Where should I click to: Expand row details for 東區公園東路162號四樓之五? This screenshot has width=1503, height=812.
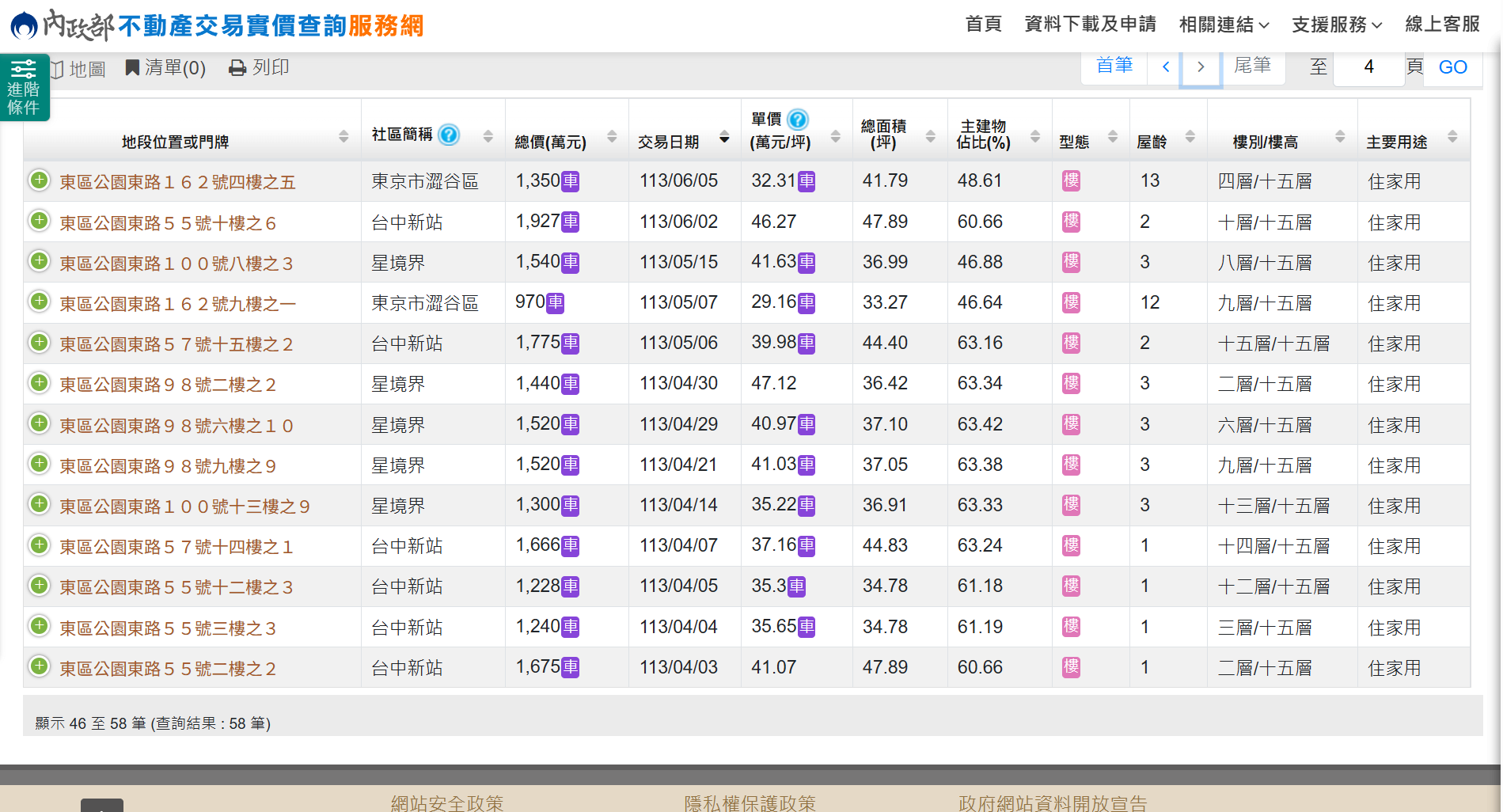39,180
